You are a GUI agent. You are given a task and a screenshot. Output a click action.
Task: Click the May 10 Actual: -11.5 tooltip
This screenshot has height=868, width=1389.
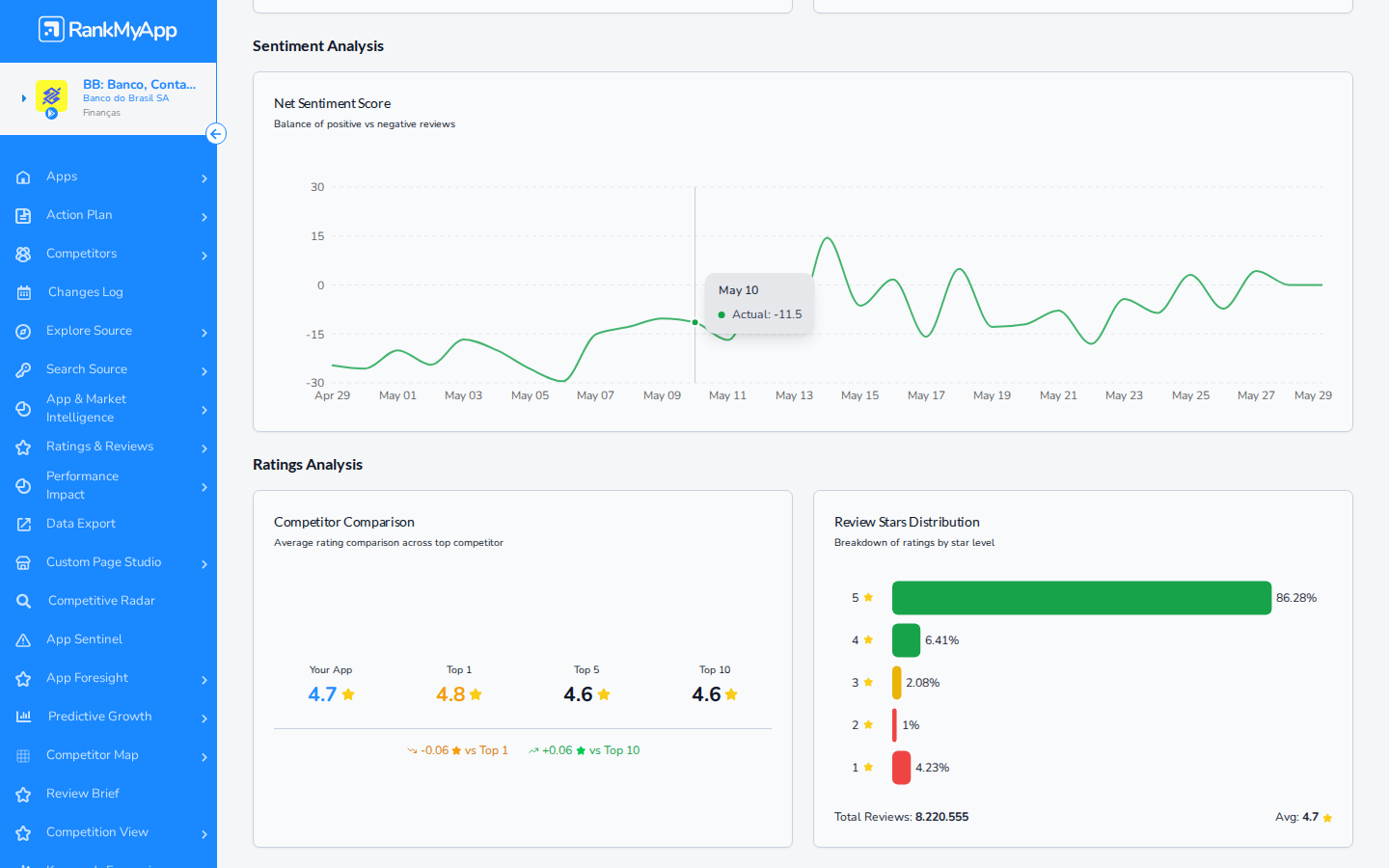pos(760,303)
